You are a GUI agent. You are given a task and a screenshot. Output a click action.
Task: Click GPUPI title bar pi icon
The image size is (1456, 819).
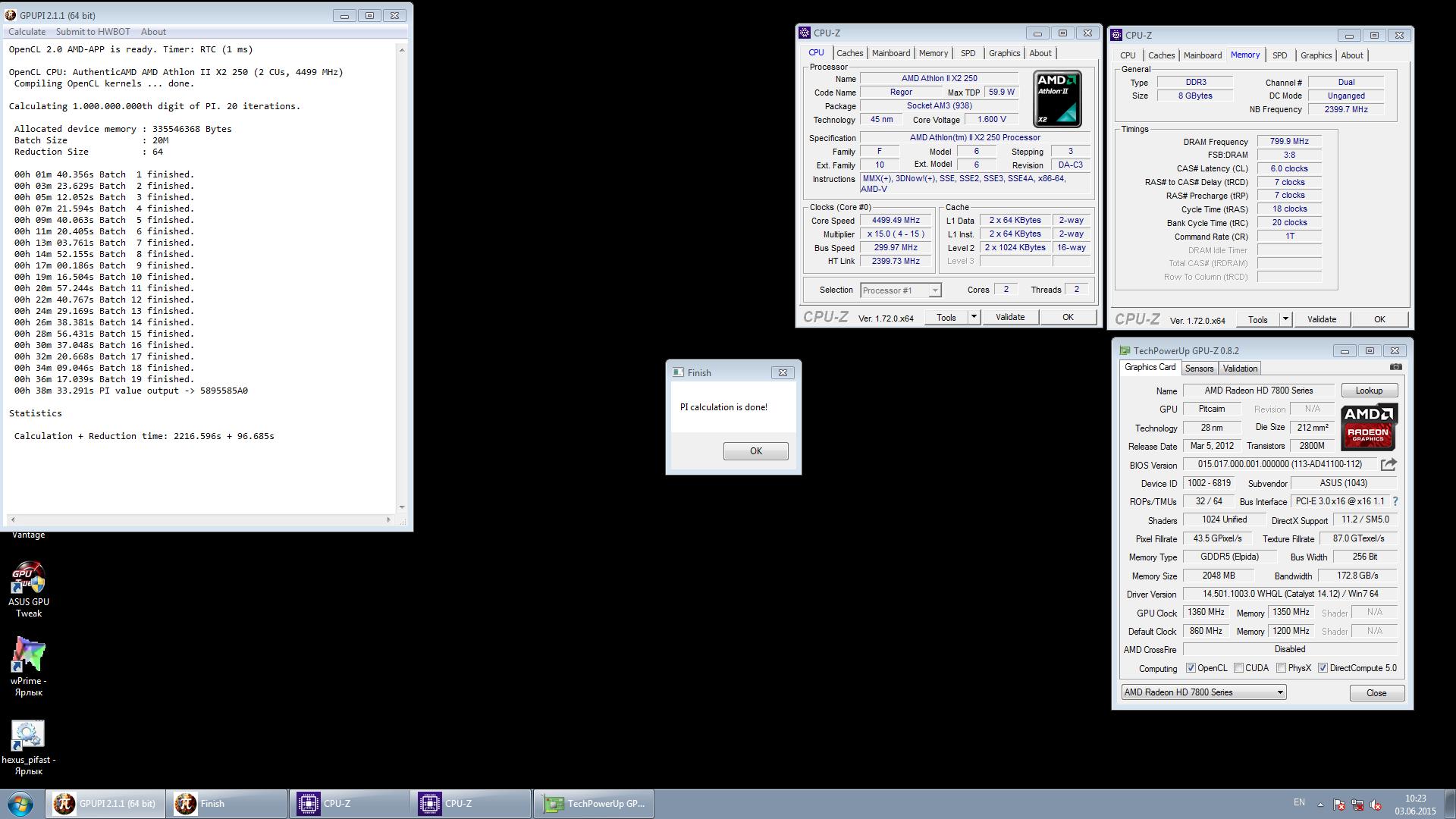10,15
